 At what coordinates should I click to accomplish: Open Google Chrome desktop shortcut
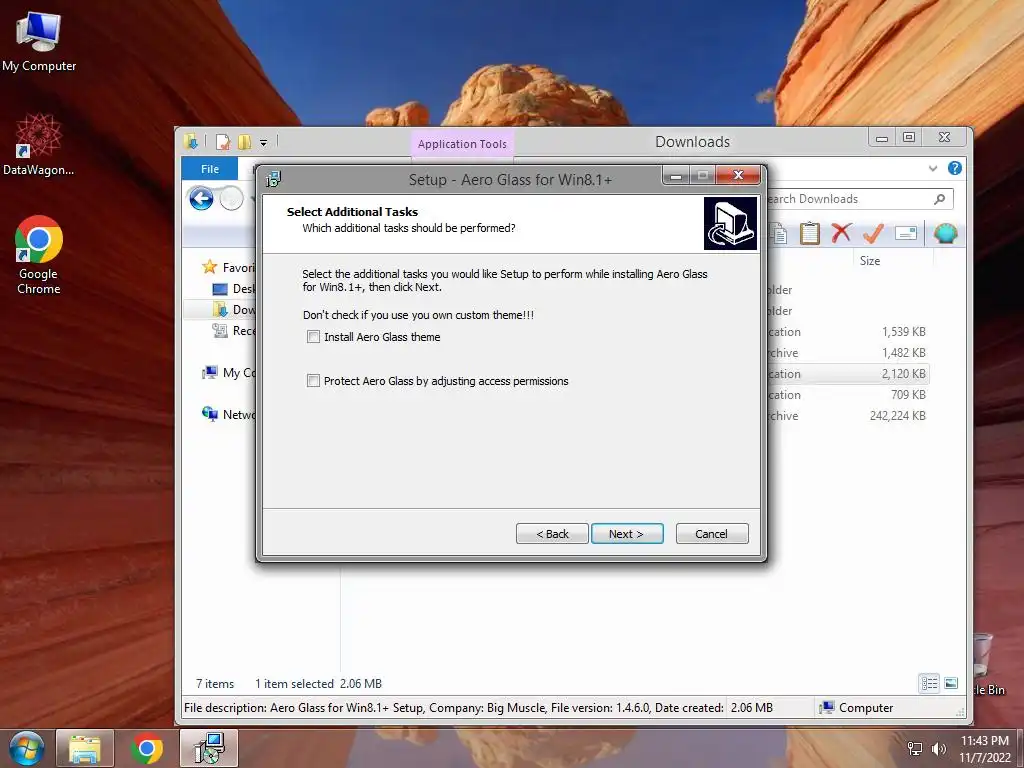tap(39, 255)
